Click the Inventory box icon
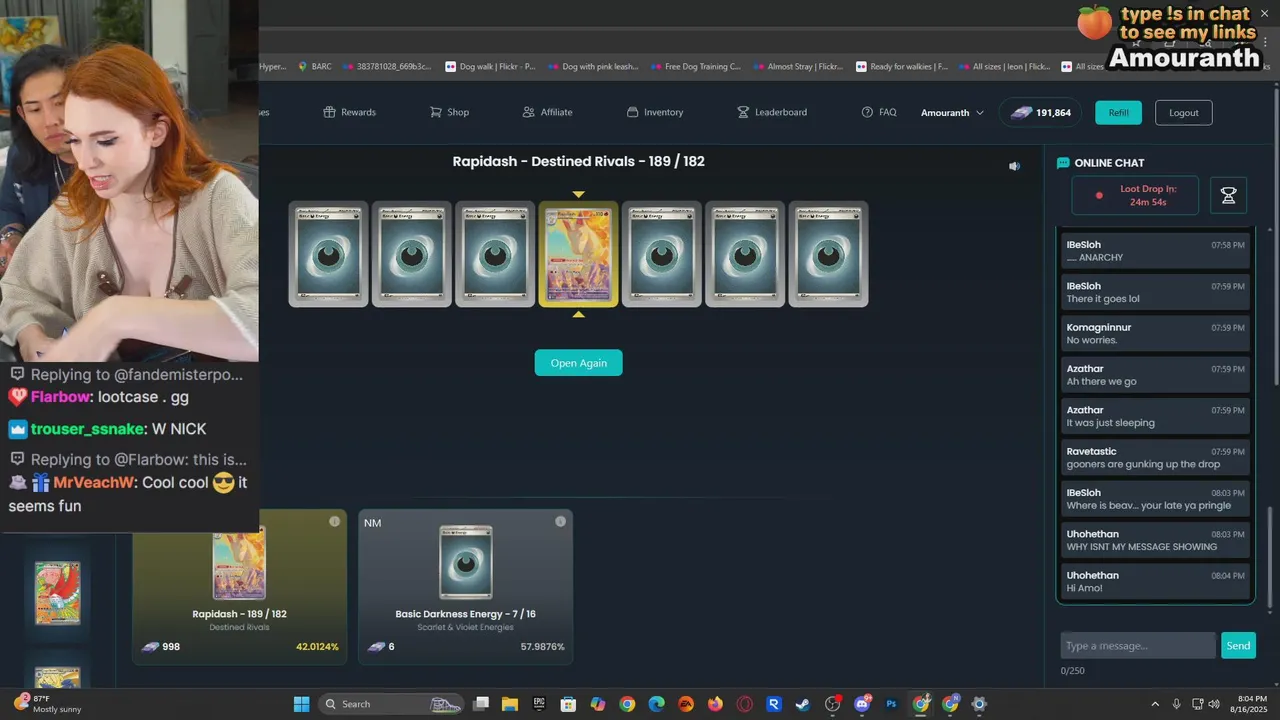This screenshot has width=1280, height=720. [x=632, y=112]
